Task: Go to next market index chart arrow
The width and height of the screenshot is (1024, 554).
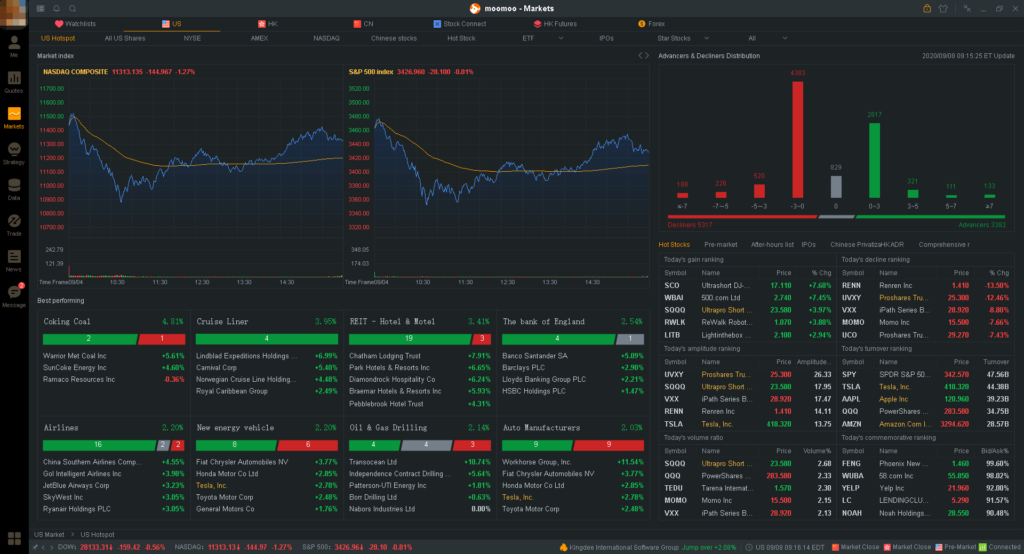Action: (x=647, y=56)
